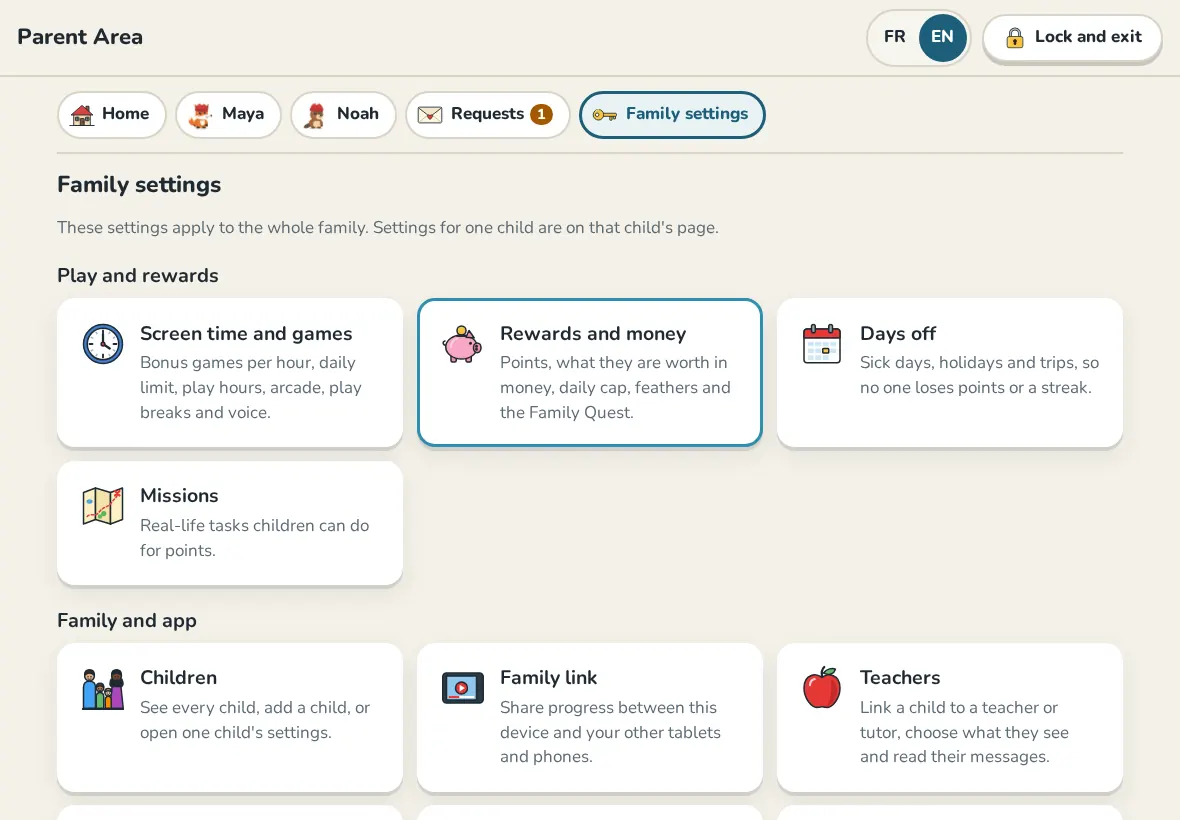The width and height of the screenshot is (1180, 820).
Task: Click the house icon on Home tab
Action: click(x=82, y=115)
